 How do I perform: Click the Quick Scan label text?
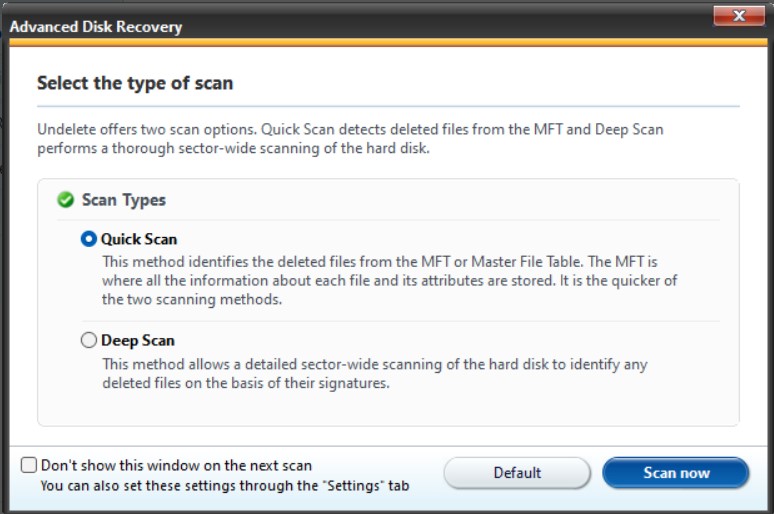(x=139, y=239)
